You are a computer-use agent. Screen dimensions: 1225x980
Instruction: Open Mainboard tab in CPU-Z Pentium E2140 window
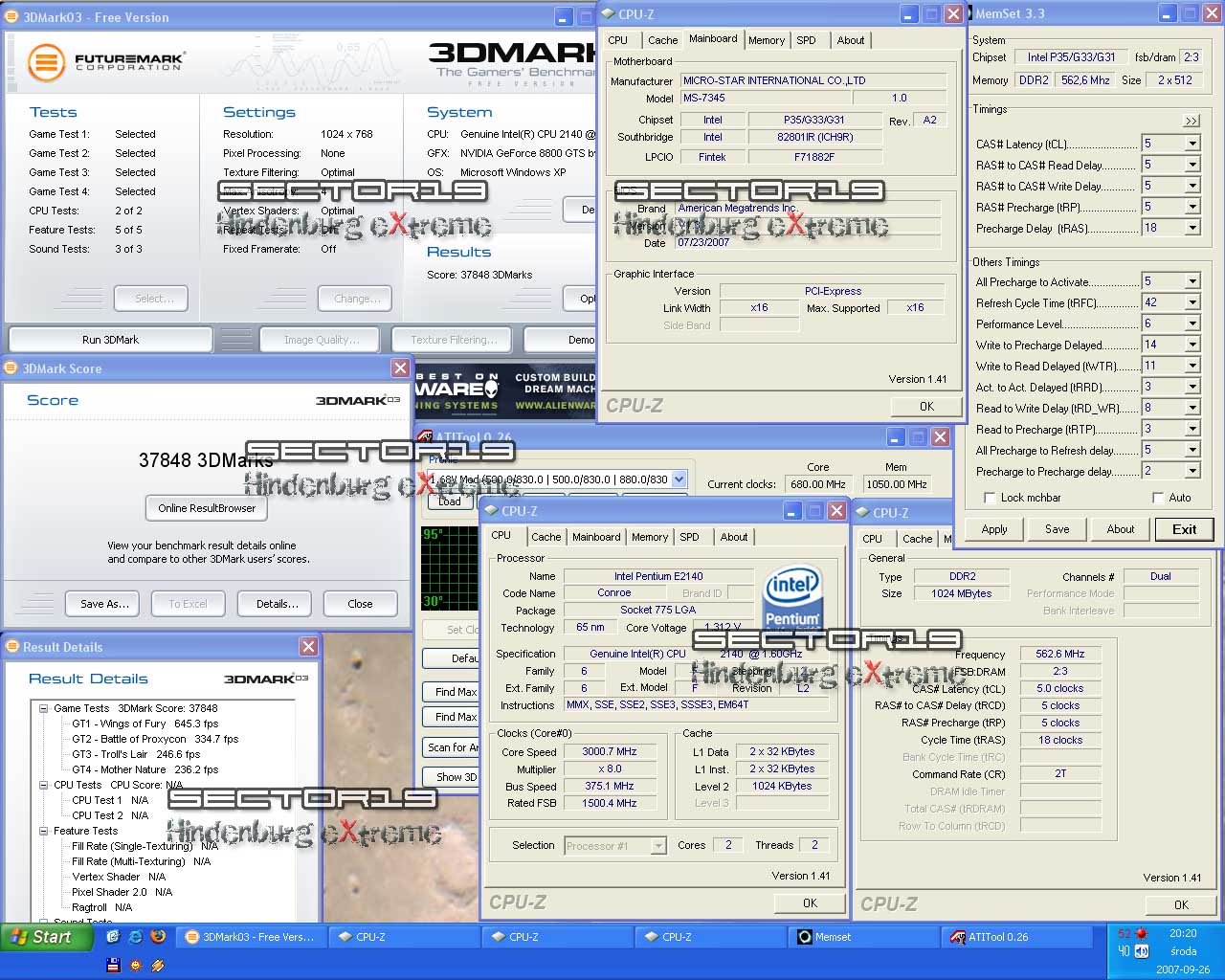(x=596, y=537)
